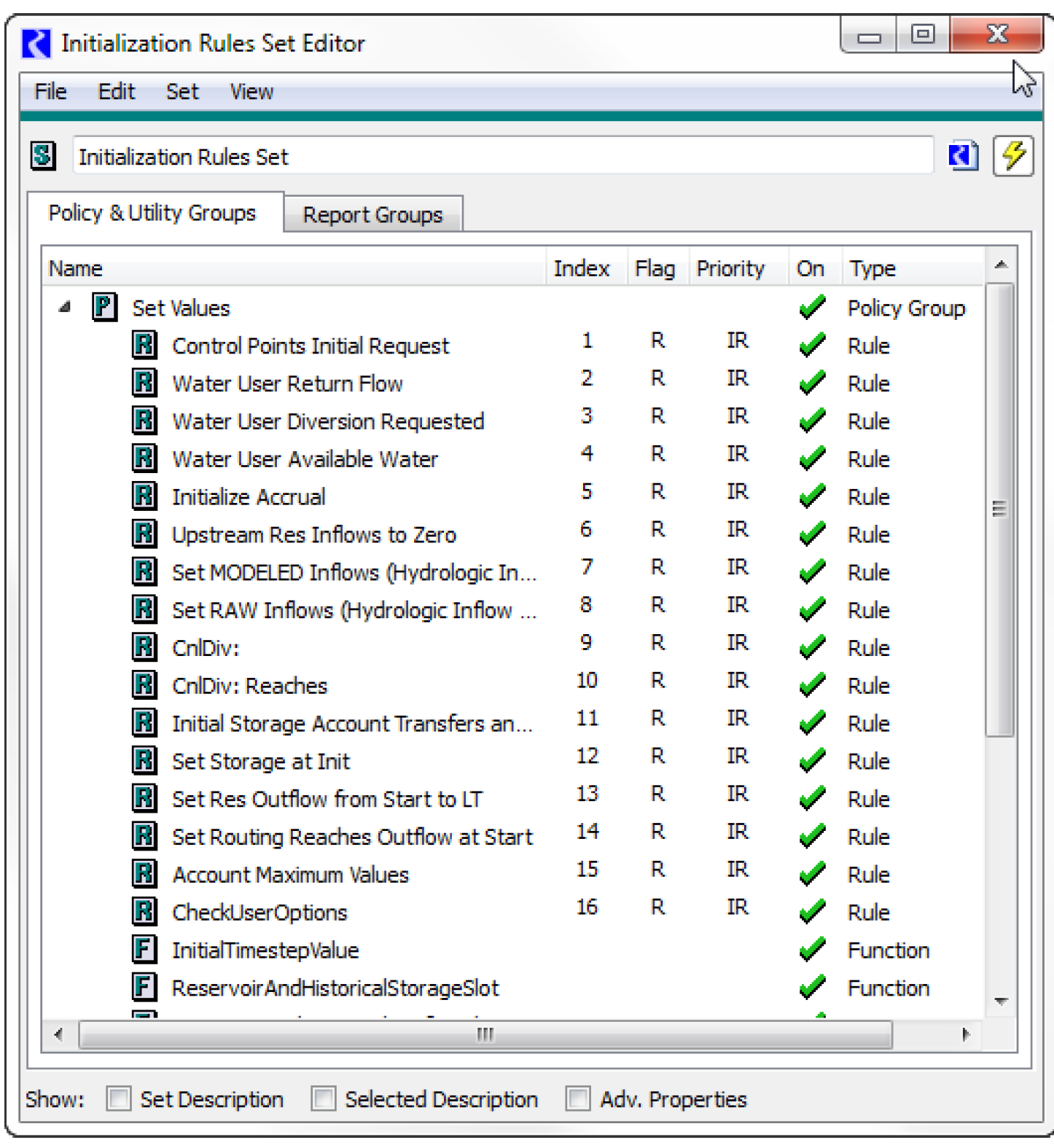Viewport: 1054px width, 1148px height.
Task: Click the F icon for InitialTimestepValue
Action: (144, 950)
